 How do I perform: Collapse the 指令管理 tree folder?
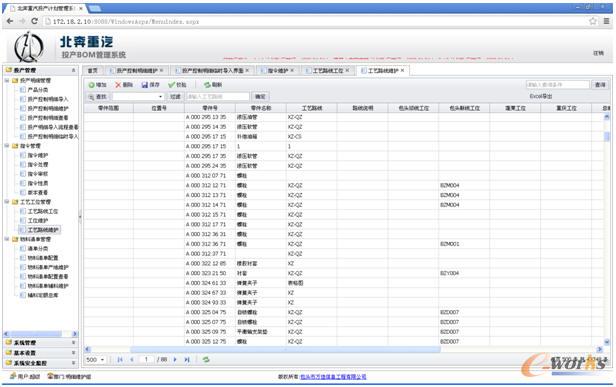coord(7,146)
